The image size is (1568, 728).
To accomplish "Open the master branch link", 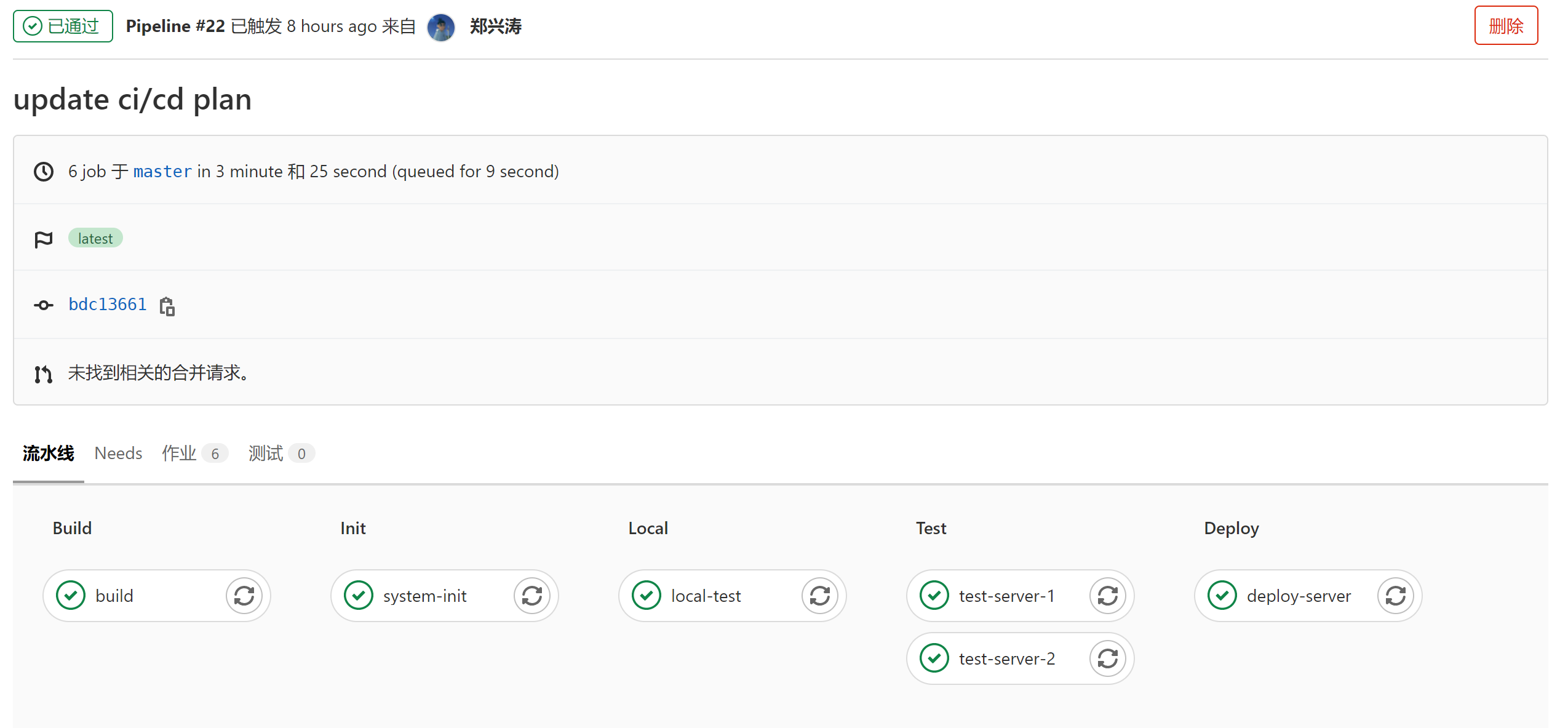I will pos(162,172).
